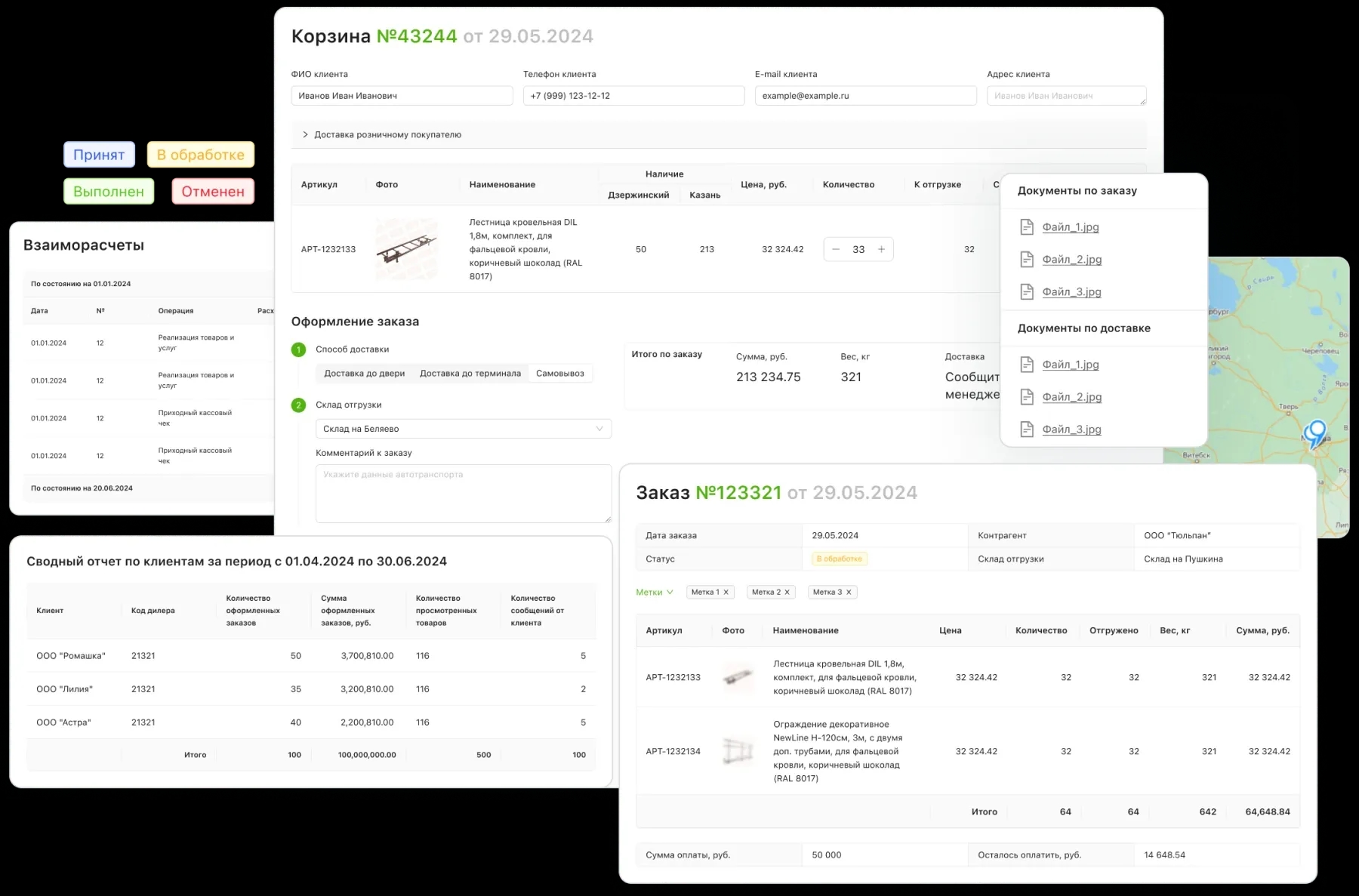The width and height of the screenshot is (1359, 896).
Task: Click the ФИО клиента input field
Action: coord(402,96)
